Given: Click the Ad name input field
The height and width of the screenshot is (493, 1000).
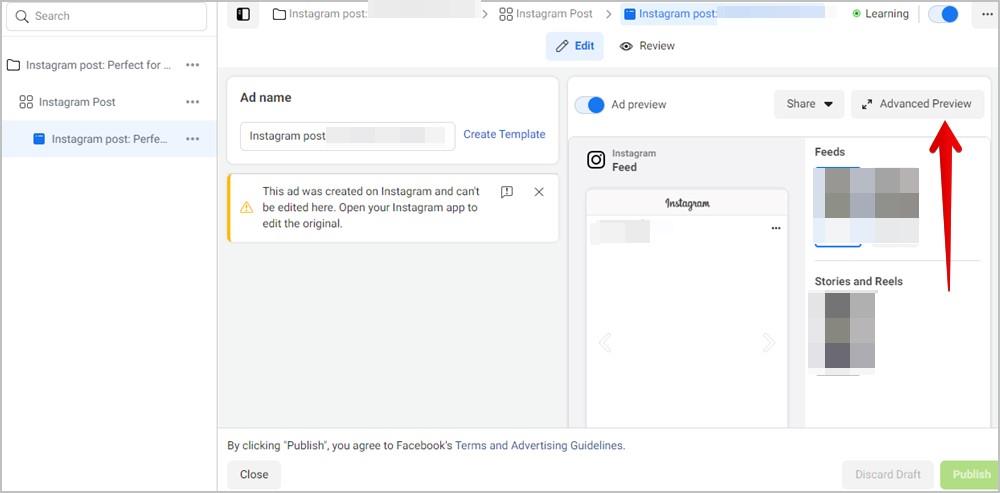Looking at the screenshot, I should tap(348, 136).
